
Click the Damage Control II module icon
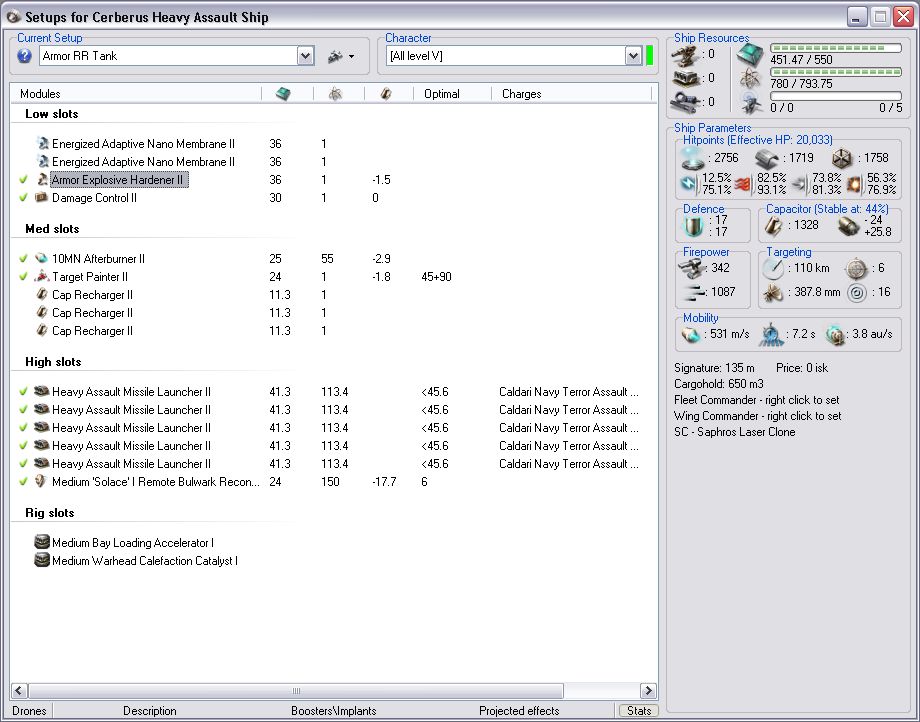pyautogui.click(x=42, y=198)
